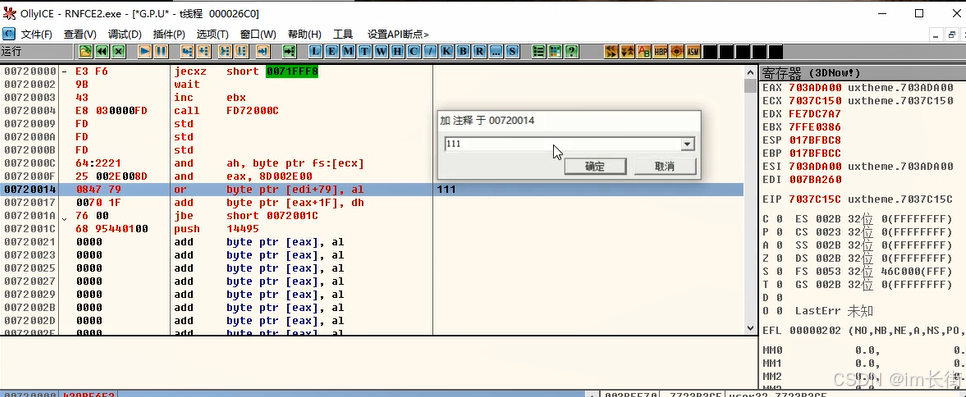
Task: Open Patches window via slash button
Action: tap(431, 51)
